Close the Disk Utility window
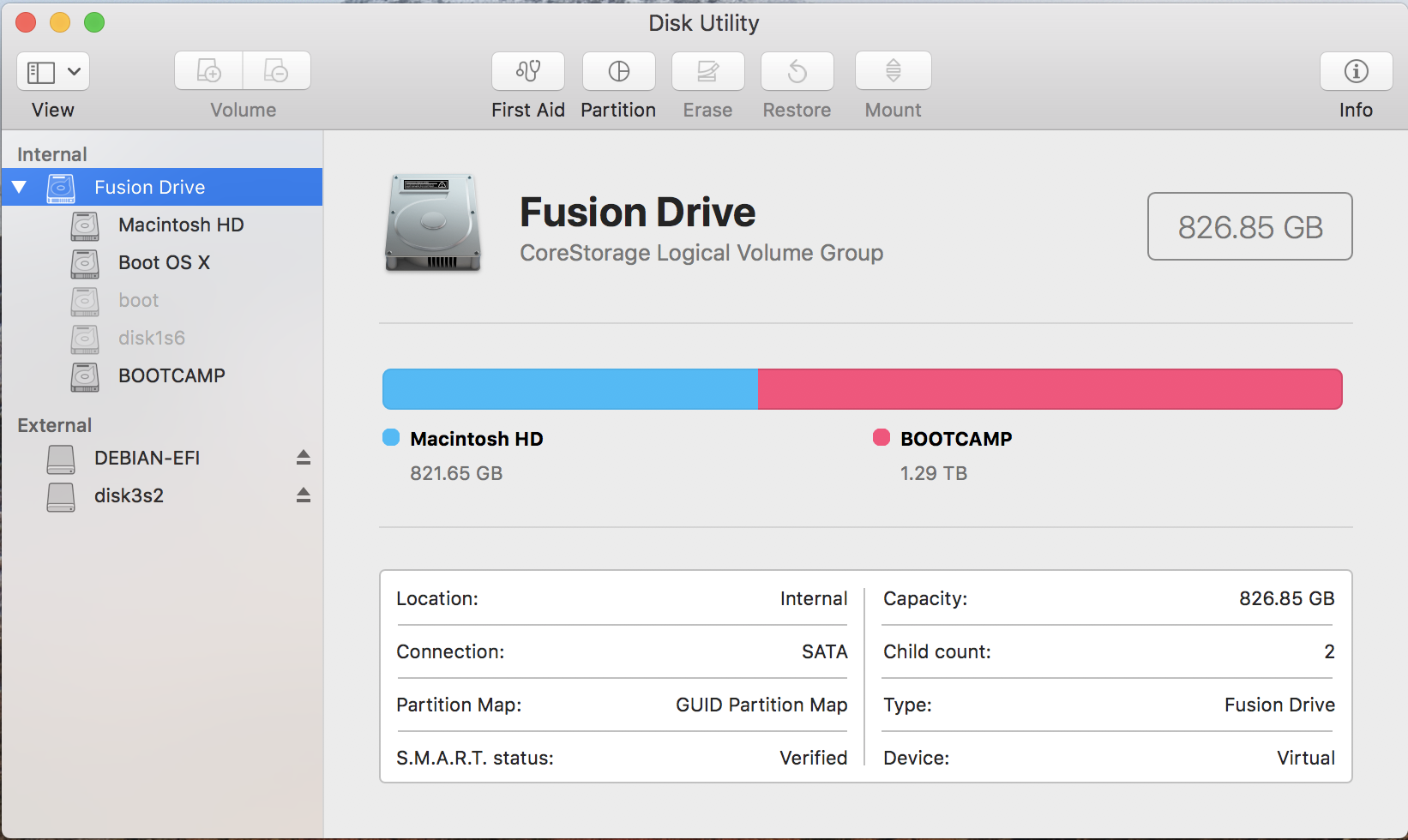The image size is (1408, 840). point(26,22)
